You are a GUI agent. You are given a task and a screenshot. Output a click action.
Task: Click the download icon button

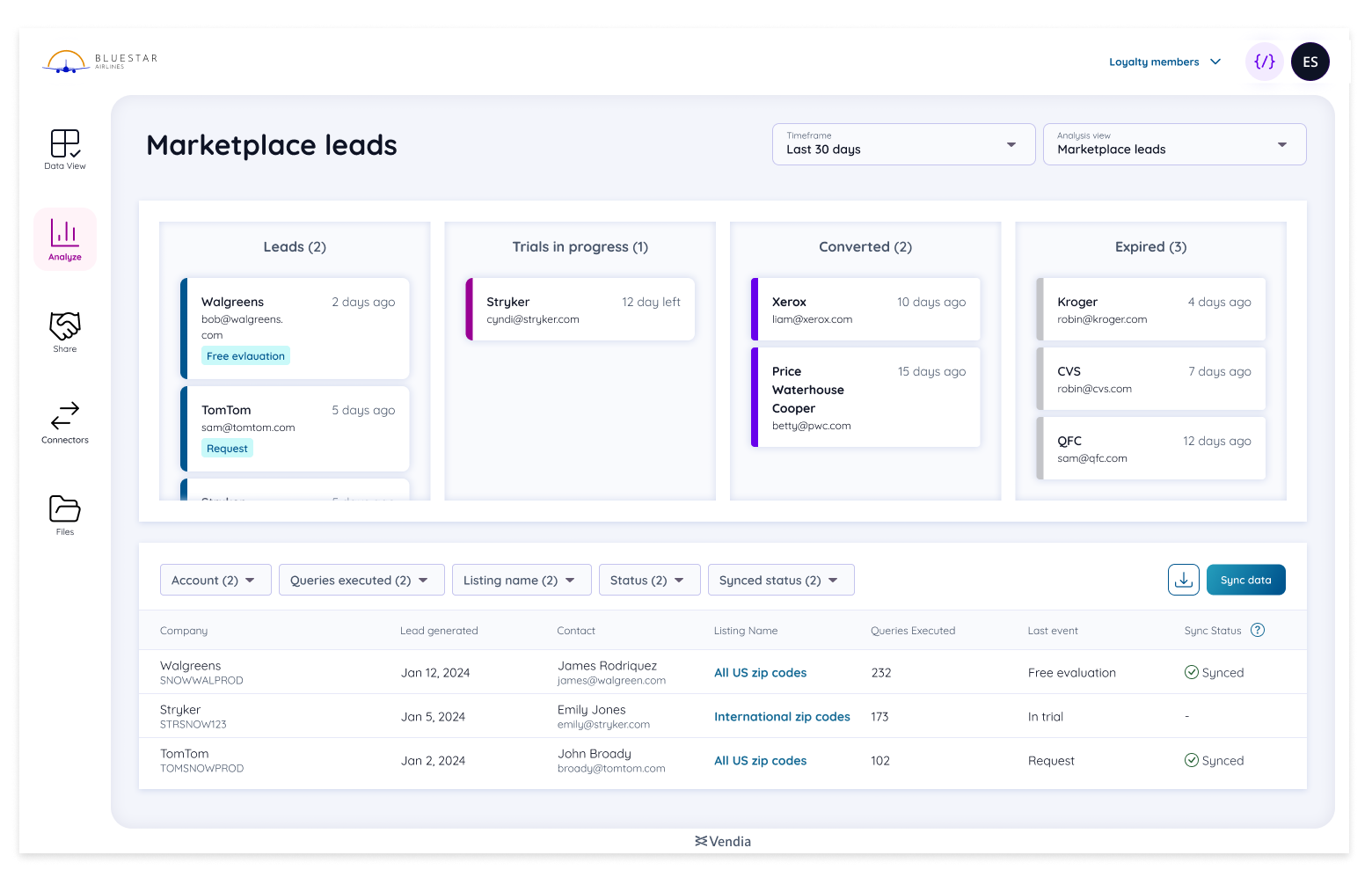[1184, 580]
